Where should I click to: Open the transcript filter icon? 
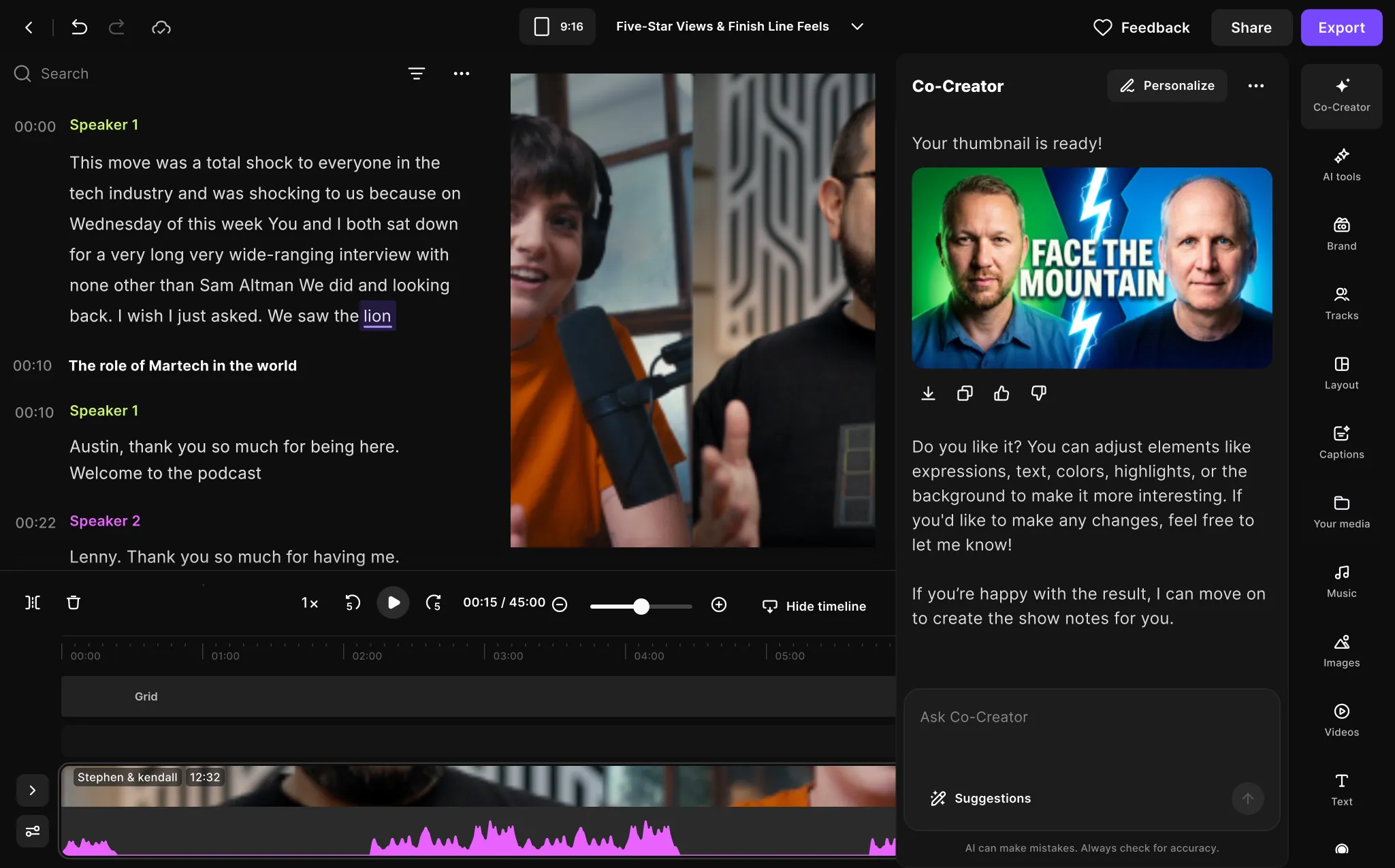click(x=417, y=74)
